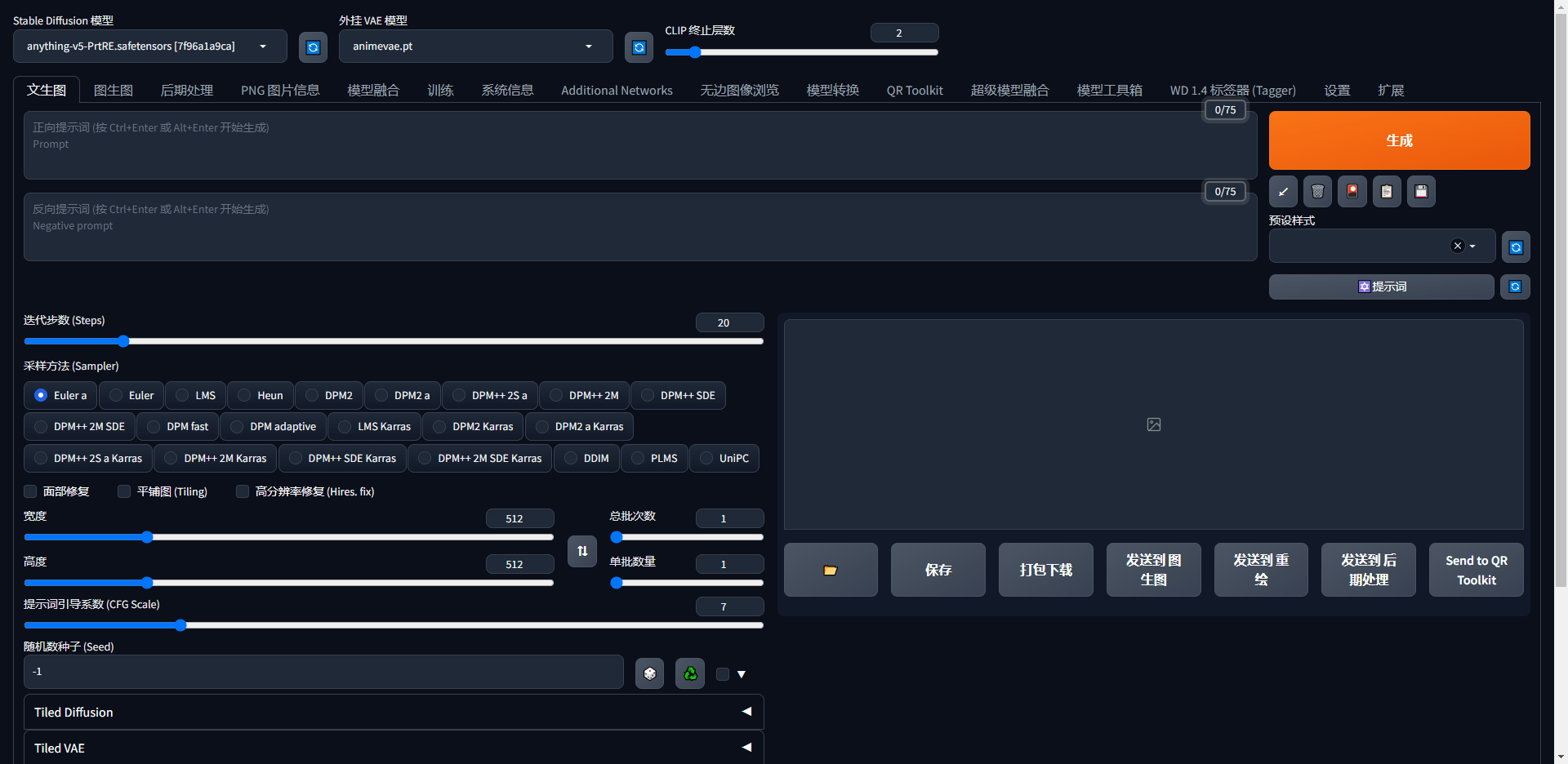Expand the Tiled Diffusion section
1568x764 pixels.
click(394, 712)
